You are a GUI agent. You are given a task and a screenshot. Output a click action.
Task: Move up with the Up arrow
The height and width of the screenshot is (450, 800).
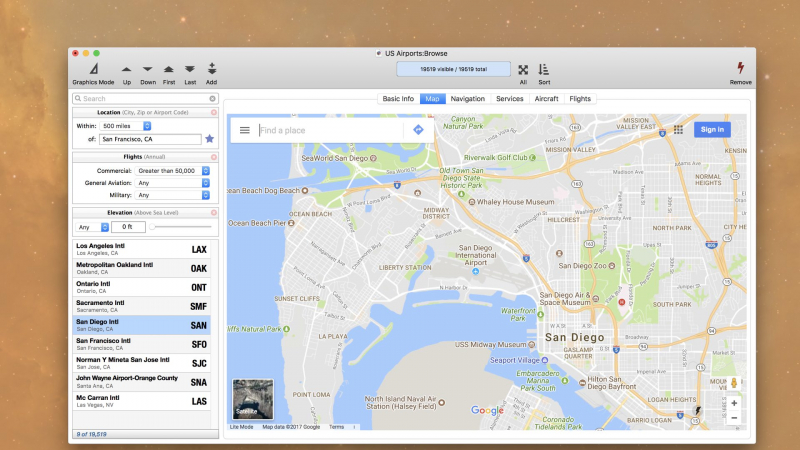pyautogui.click(x=127, y=73)
